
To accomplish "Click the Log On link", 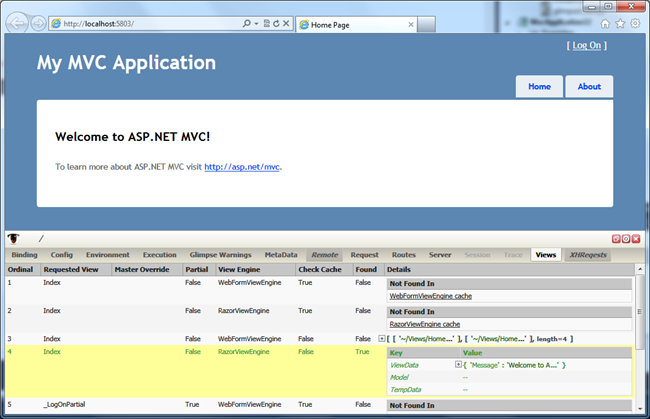I will (586, 45).
